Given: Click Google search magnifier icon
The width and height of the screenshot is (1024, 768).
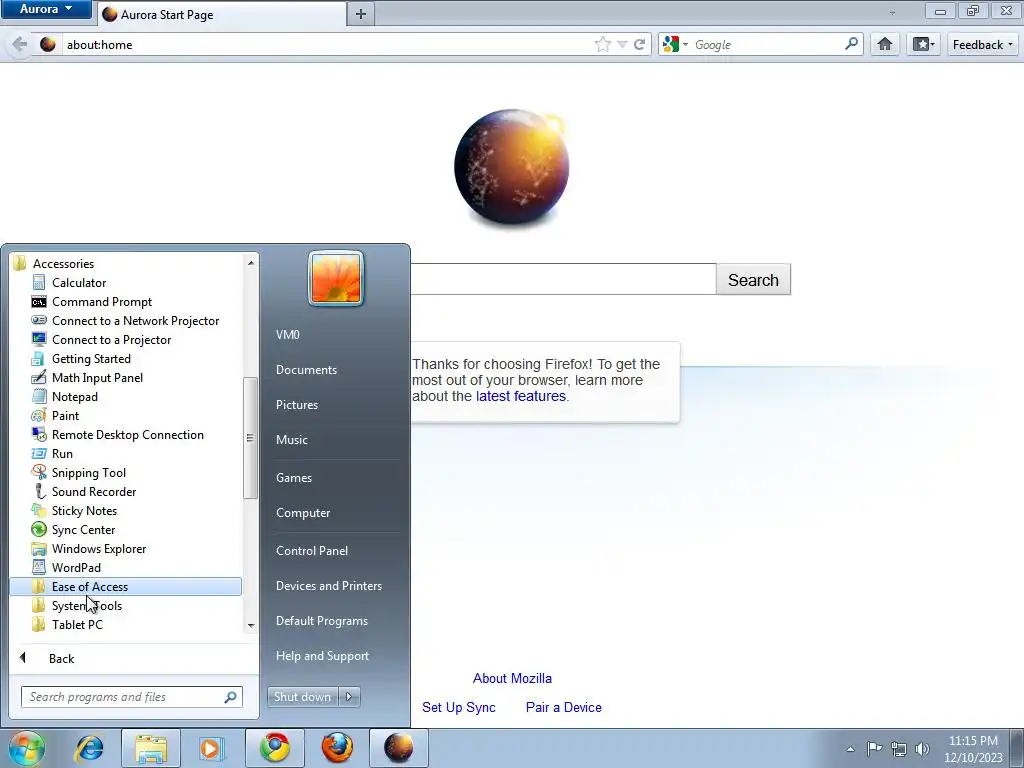Looking at the screenshot, I should (x=851, y=44).
